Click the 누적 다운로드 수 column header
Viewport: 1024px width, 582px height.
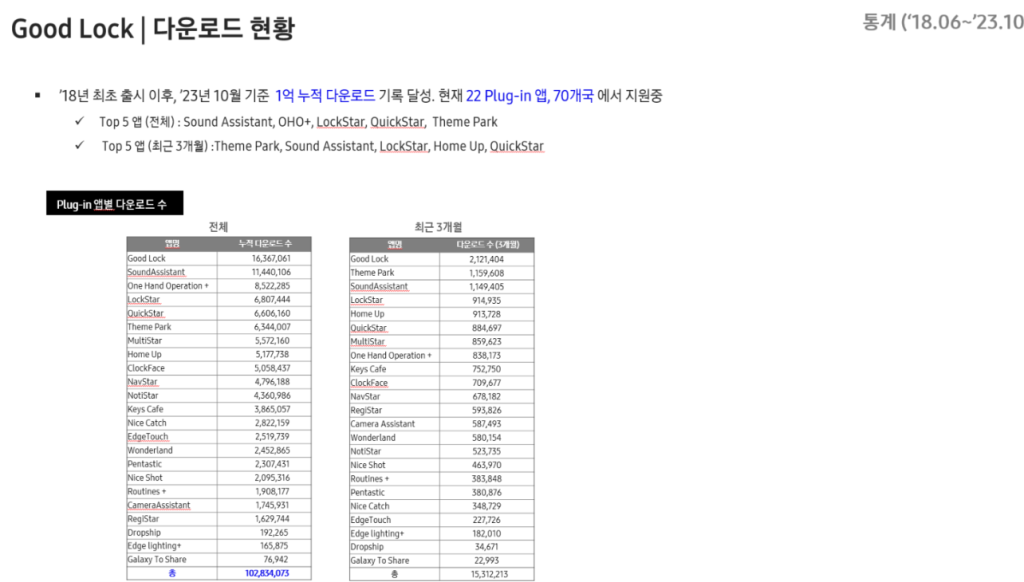264,244
